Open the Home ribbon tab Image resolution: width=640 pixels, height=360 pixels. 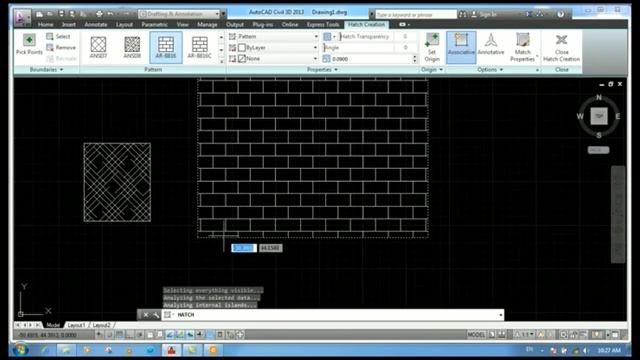click(x=45, y=24)
